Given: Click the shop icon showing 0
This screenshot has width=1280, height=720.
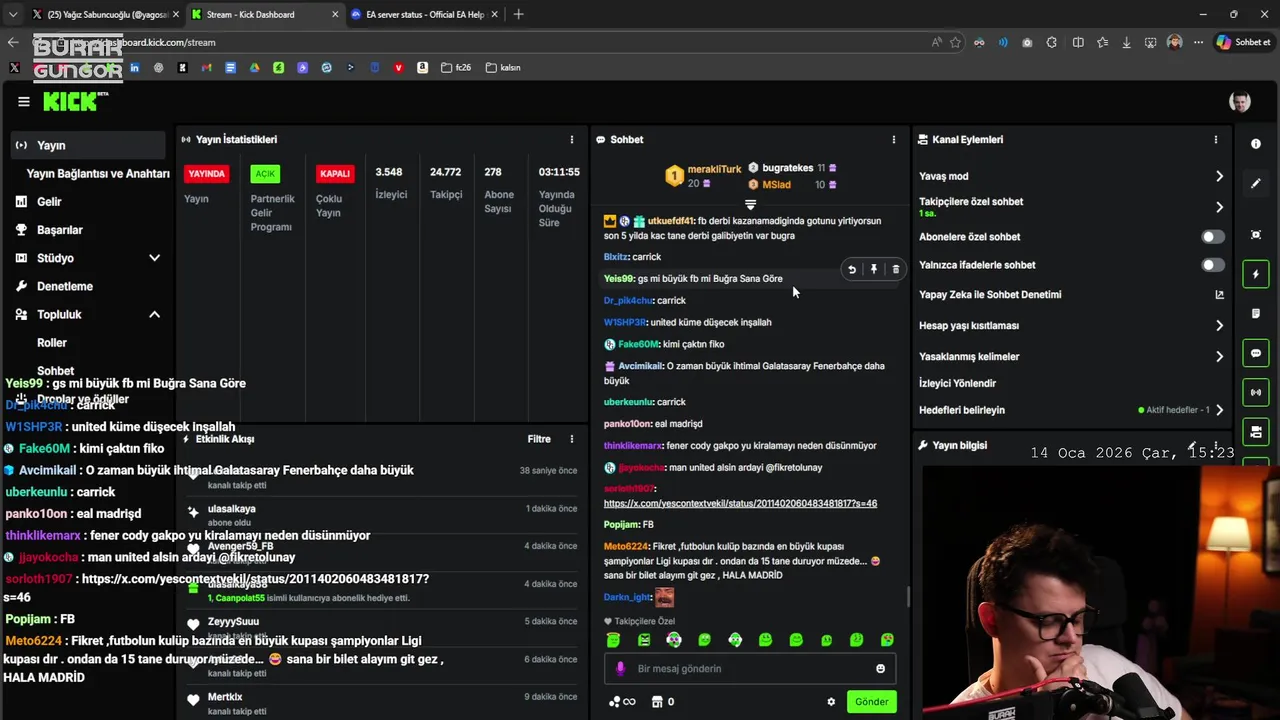Looking at the screenshot, I should pos(663,702).
